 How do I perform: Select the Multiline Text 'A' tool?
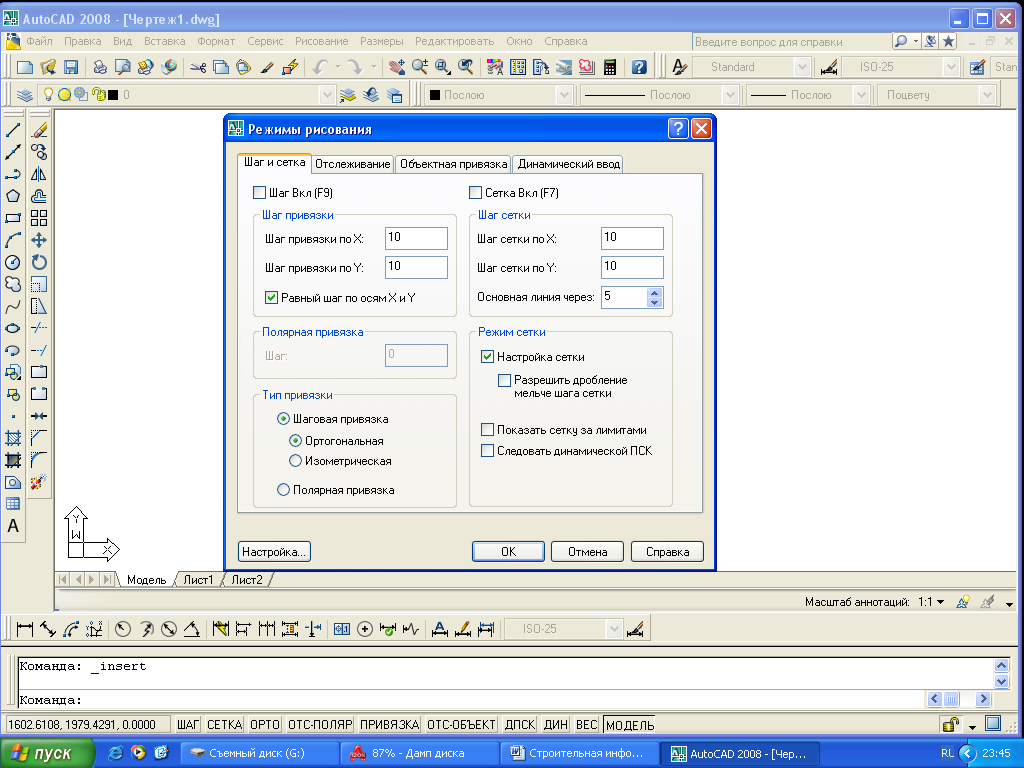tap(13, 526)
